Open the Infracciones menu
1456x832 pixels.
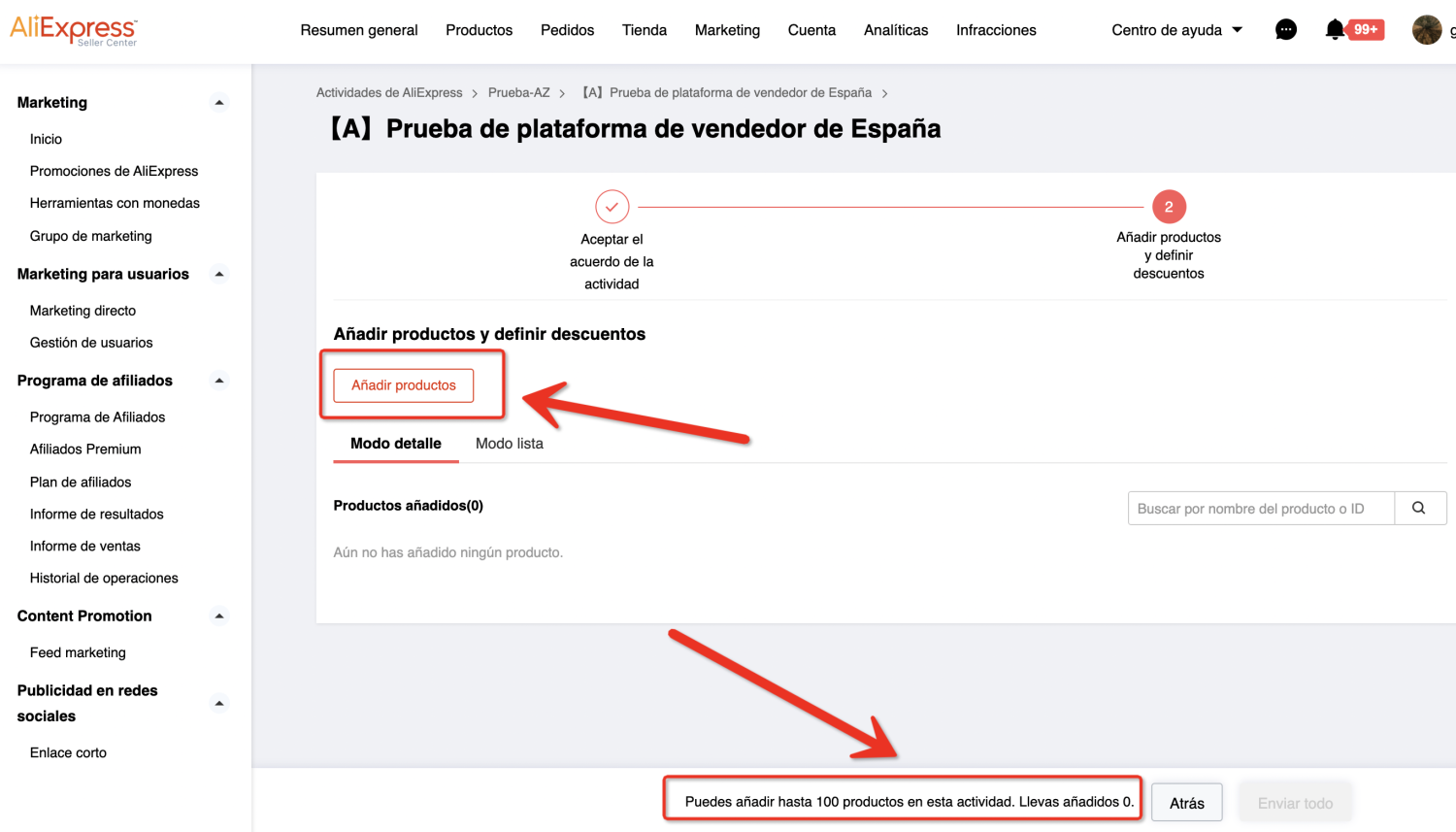pos(996,30)
